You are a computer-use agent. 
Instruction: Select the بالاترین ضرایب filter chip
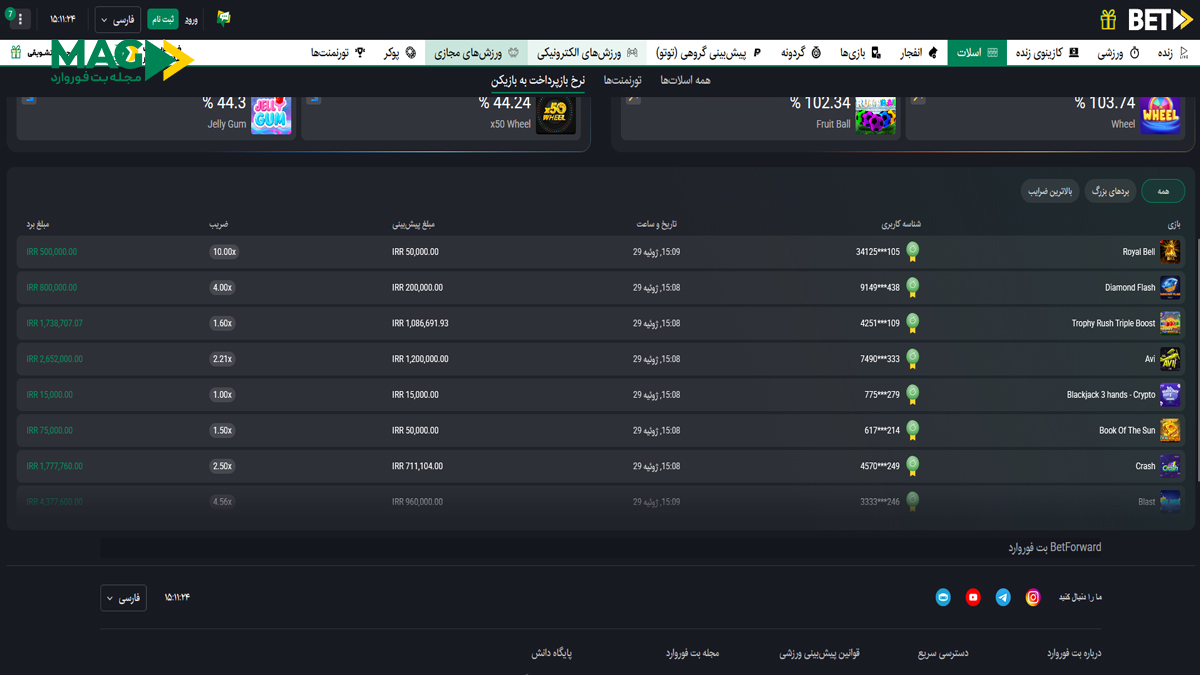coord(1050,191)
